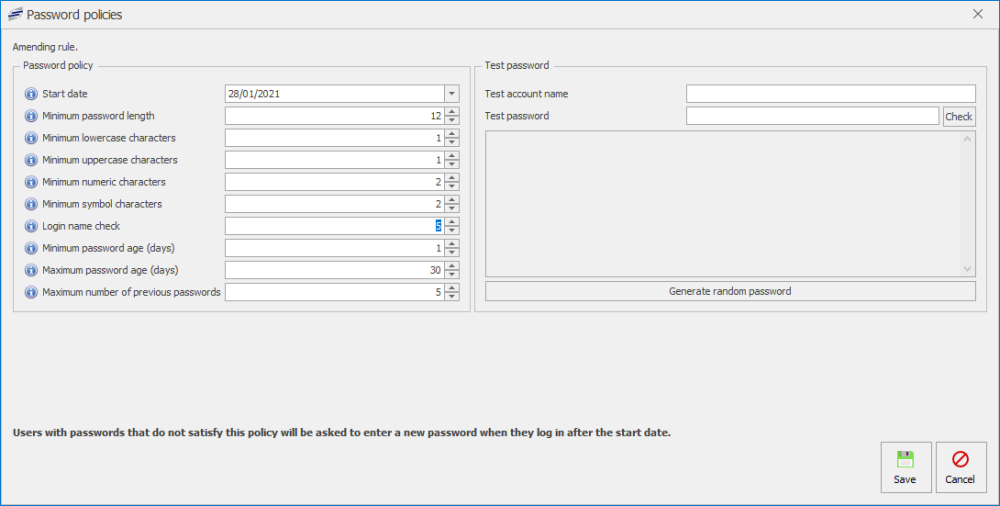Click the Check password button
1000x506 pixels.
[x=958, y=116]
